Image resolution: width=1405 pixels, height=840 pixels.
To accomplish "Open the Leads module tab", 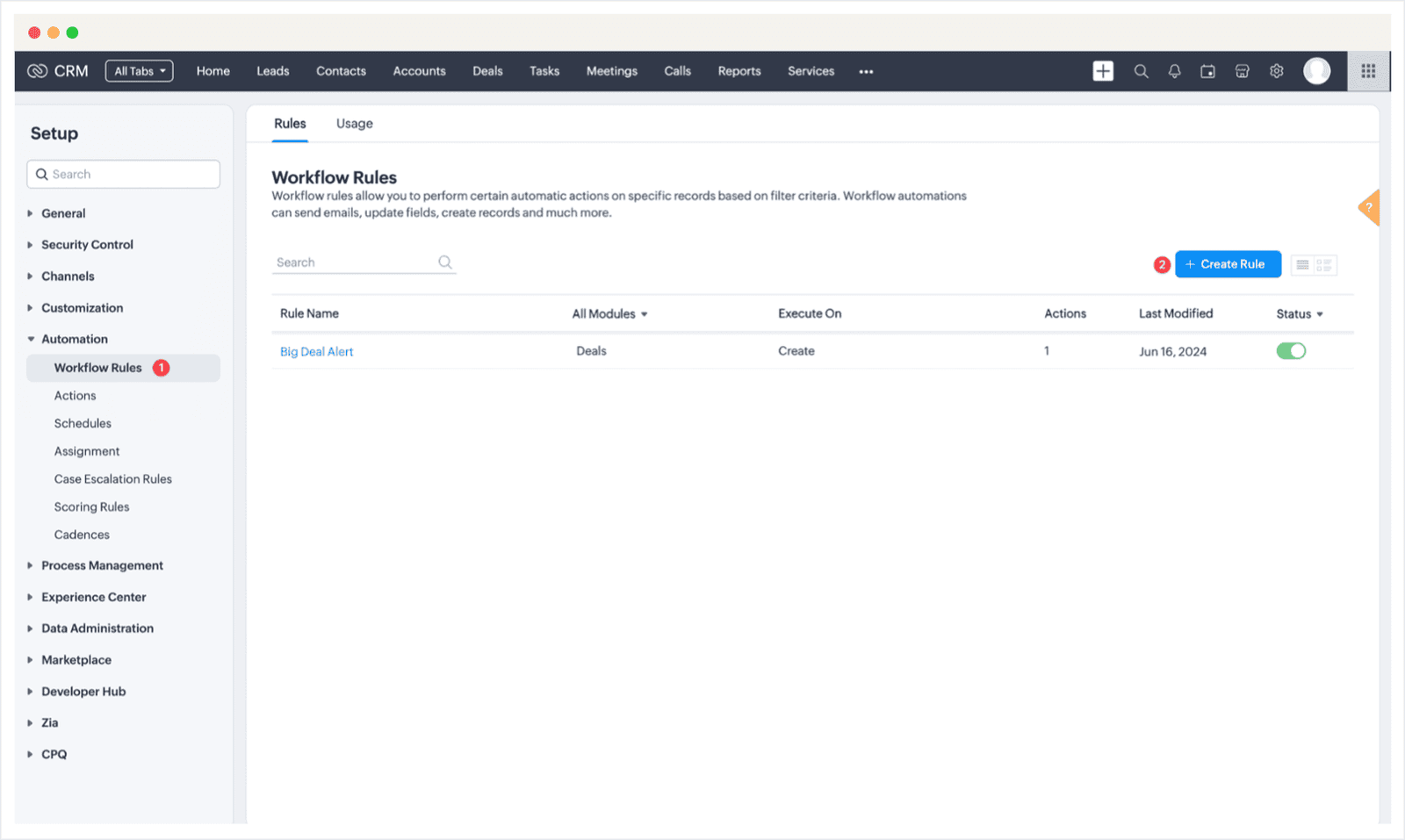I will (272, 71).
